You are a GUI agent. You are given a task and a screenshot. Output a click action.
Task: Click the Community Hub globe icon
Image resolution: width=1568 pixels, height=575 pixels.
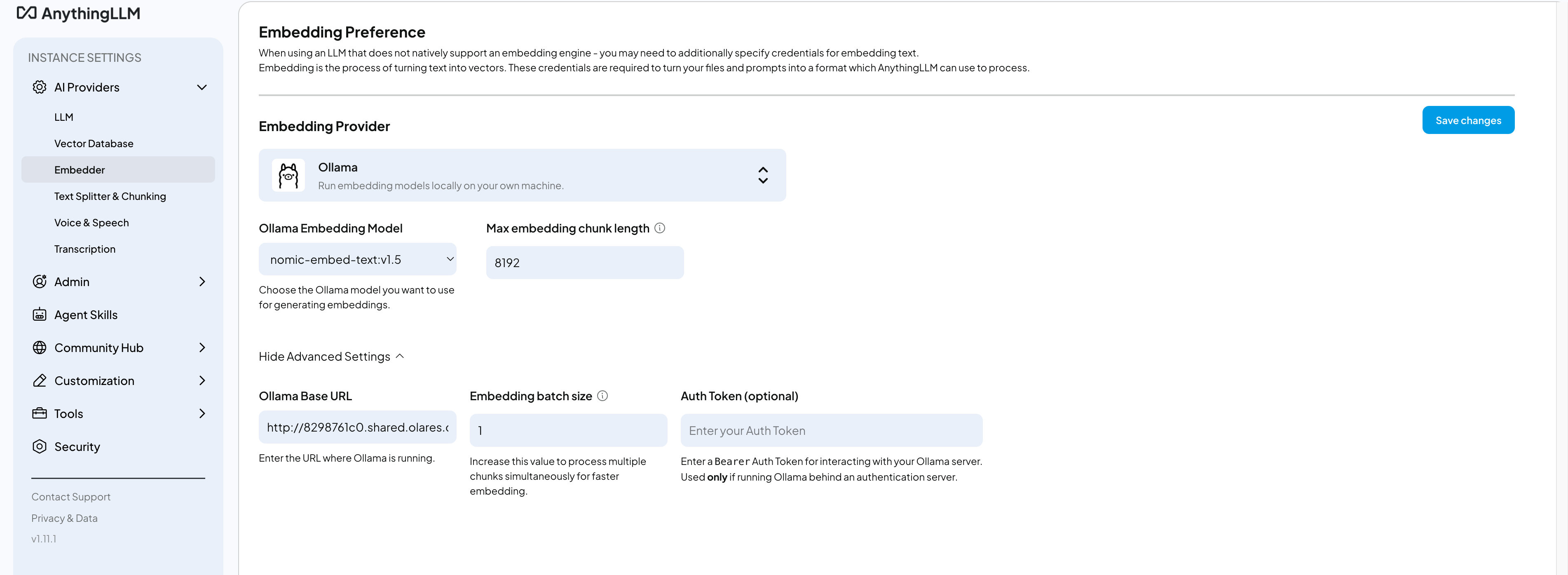39,347
